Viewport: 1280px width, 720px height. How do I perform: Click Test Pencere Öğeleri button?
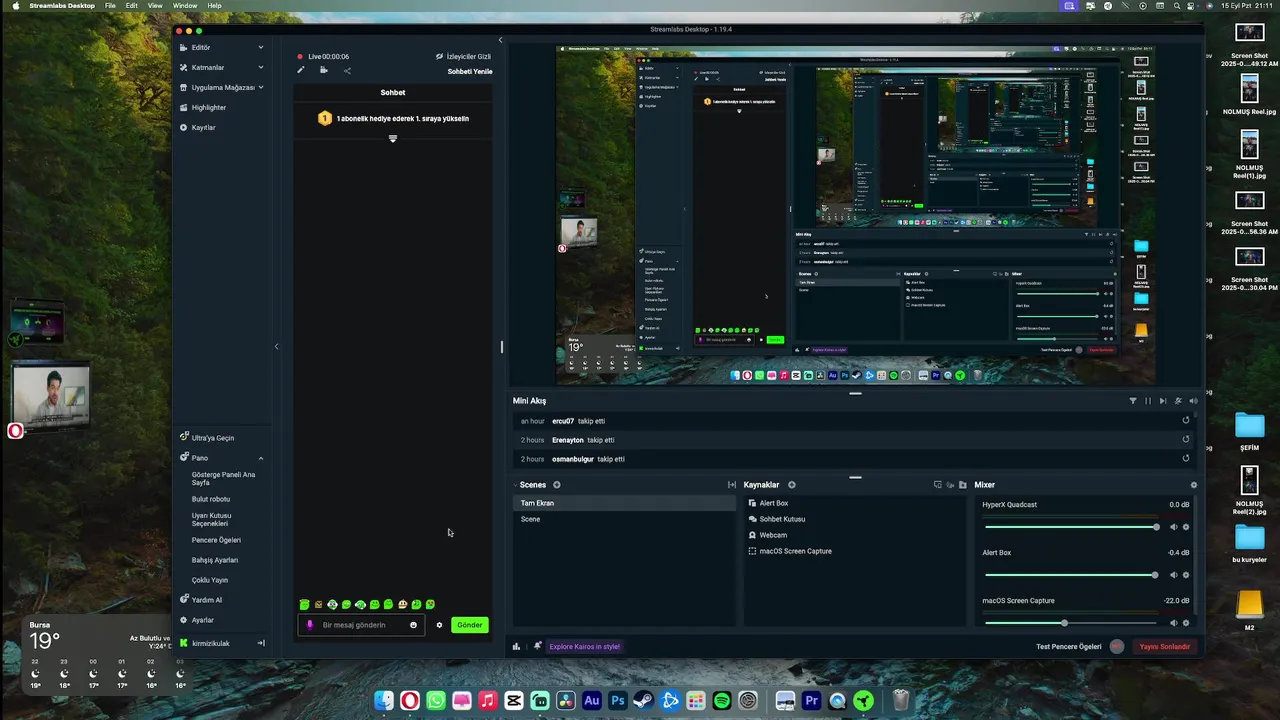pyautogui.click(x=1071, y=646)
